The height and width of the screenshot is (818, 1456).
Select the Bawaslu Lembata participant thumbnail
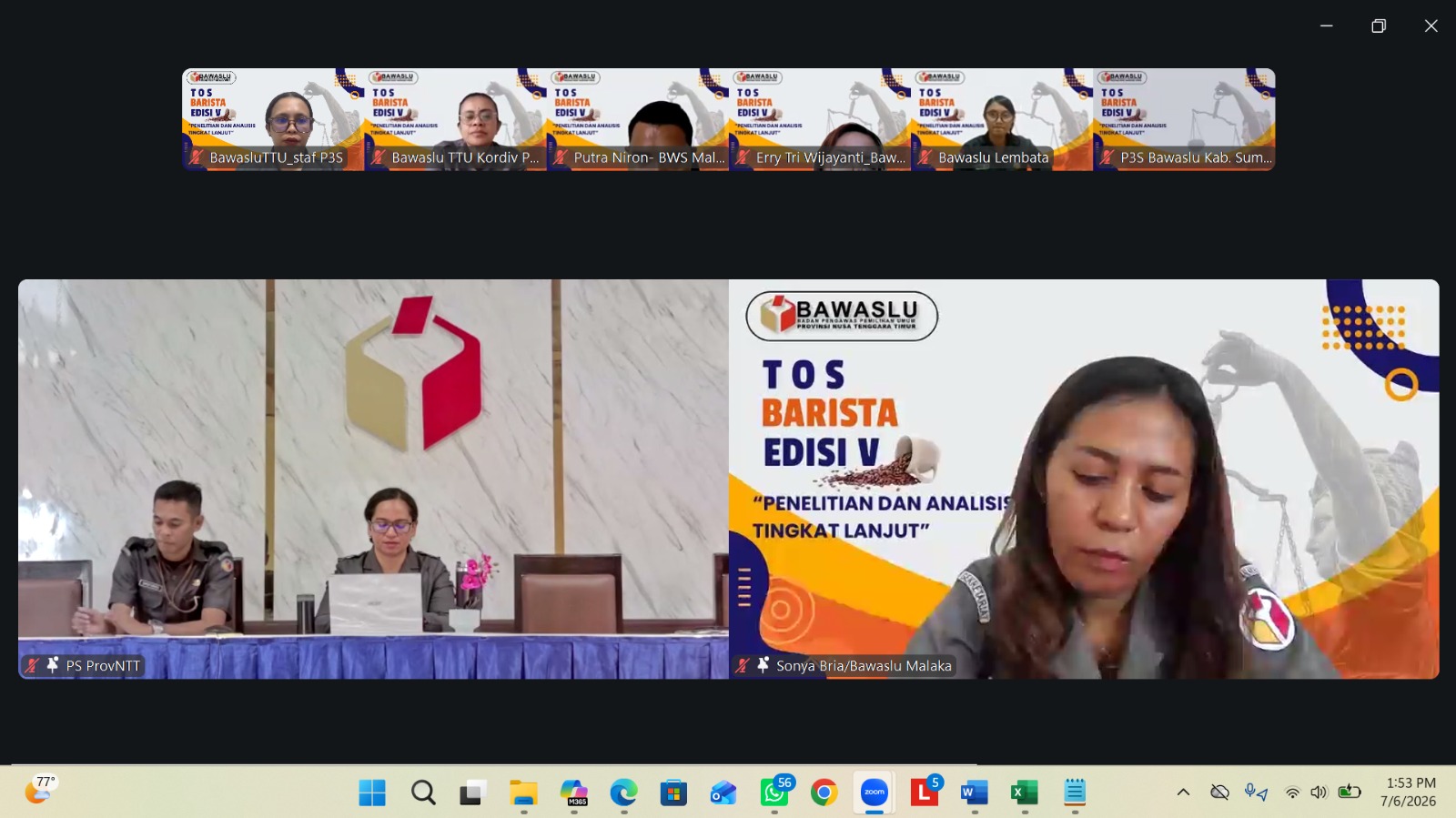pos(1002,119)
